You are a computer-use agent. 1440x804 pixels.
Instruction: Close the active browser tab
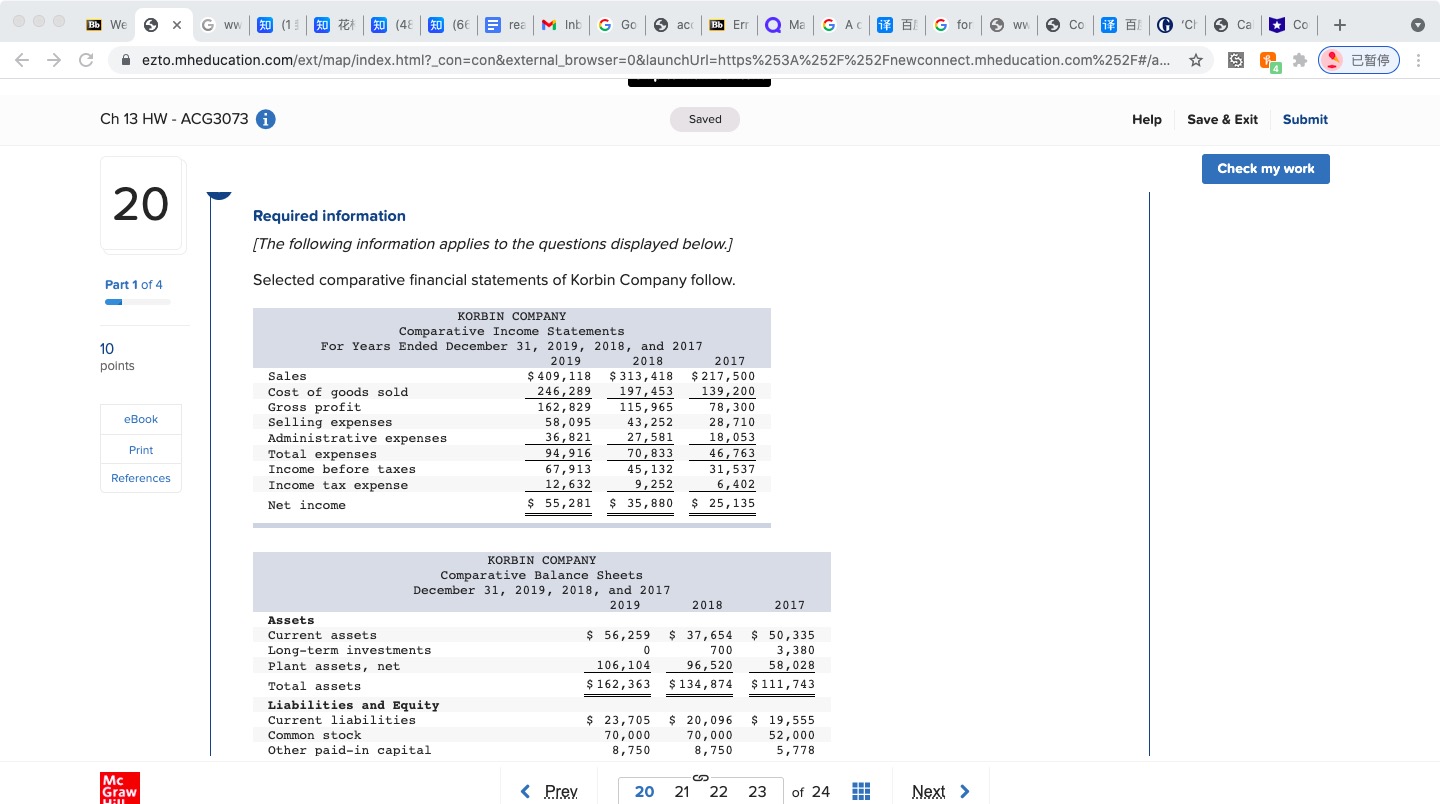[x=177, y=24]
